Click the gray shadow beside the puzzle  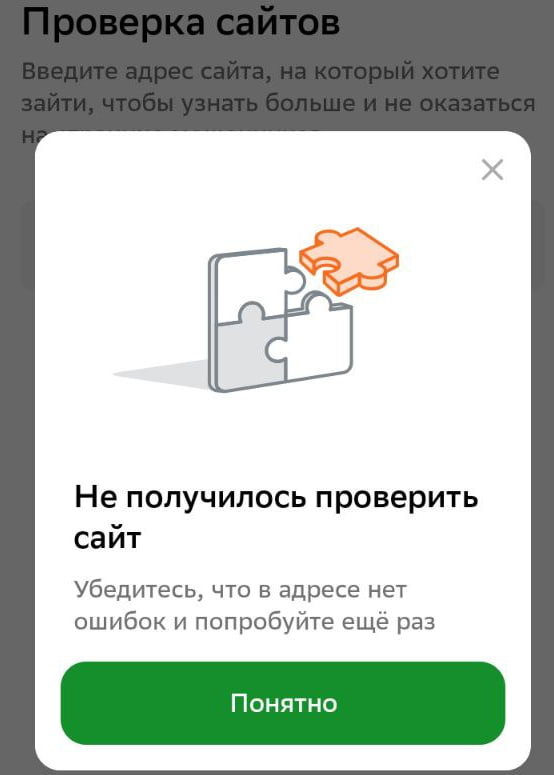163,374
